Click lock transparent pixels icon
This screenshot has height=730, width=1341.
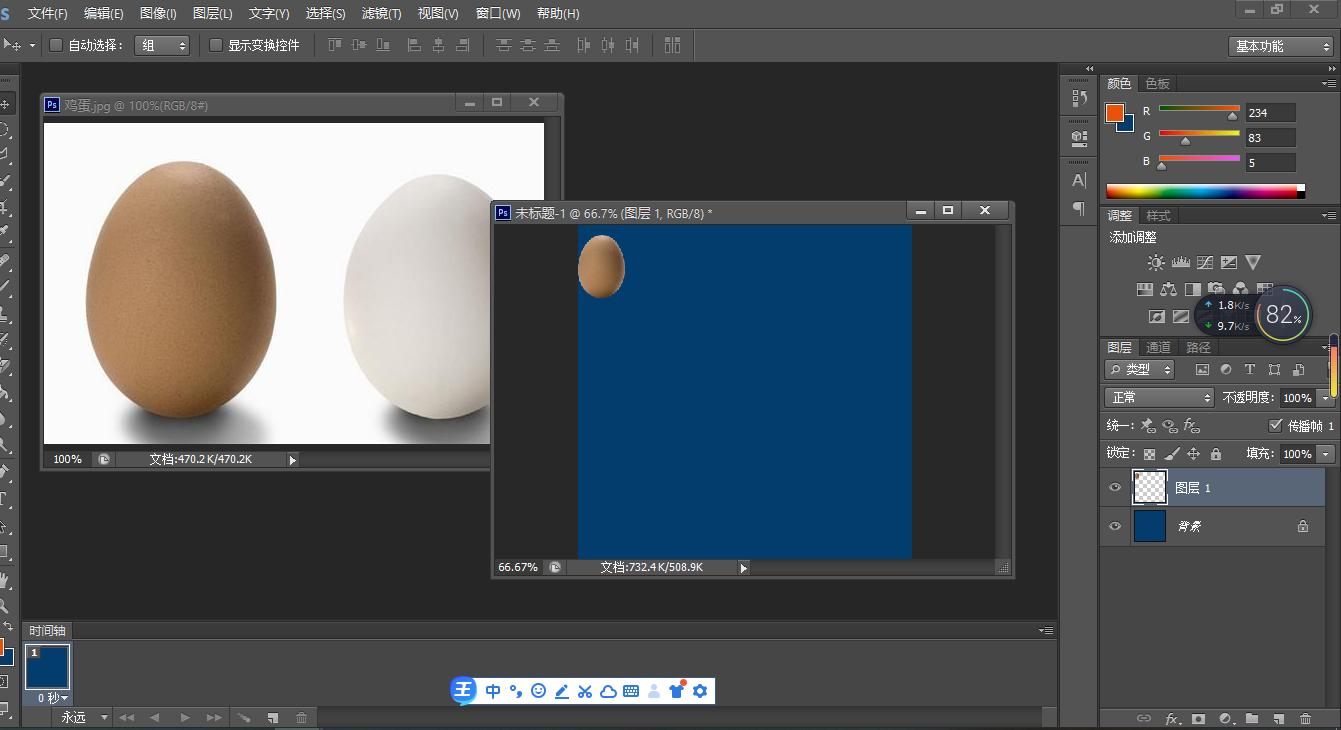1150,454
